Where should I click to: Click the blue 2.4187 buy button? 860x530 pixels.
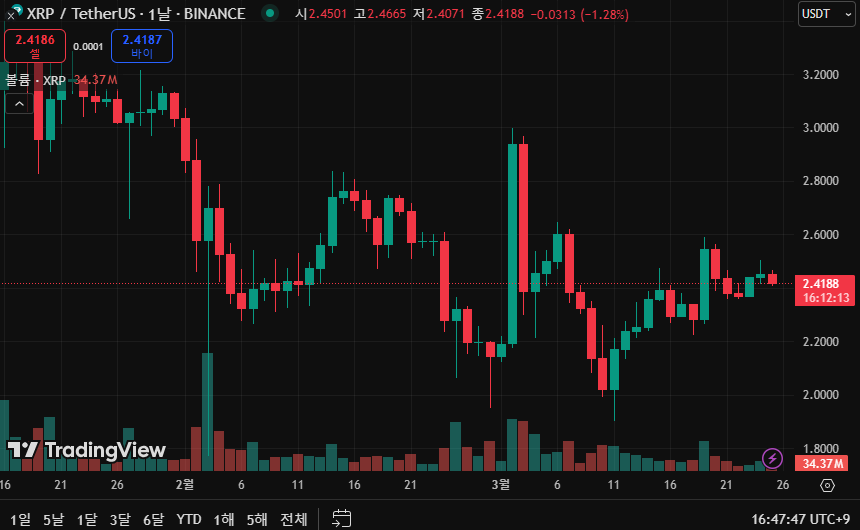tap(142, 46)
